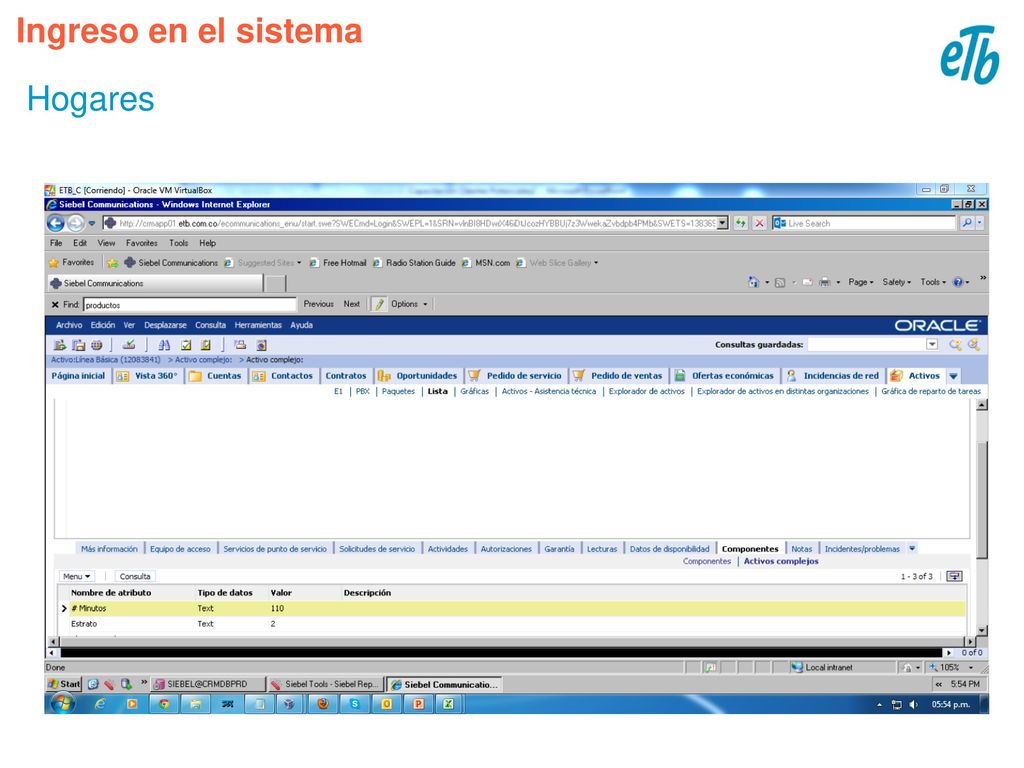Image resolution: width=1024 pixels, height=768 pixels.
Task: Expand the Page menu in IE command bar
Action: coord(861,282)
